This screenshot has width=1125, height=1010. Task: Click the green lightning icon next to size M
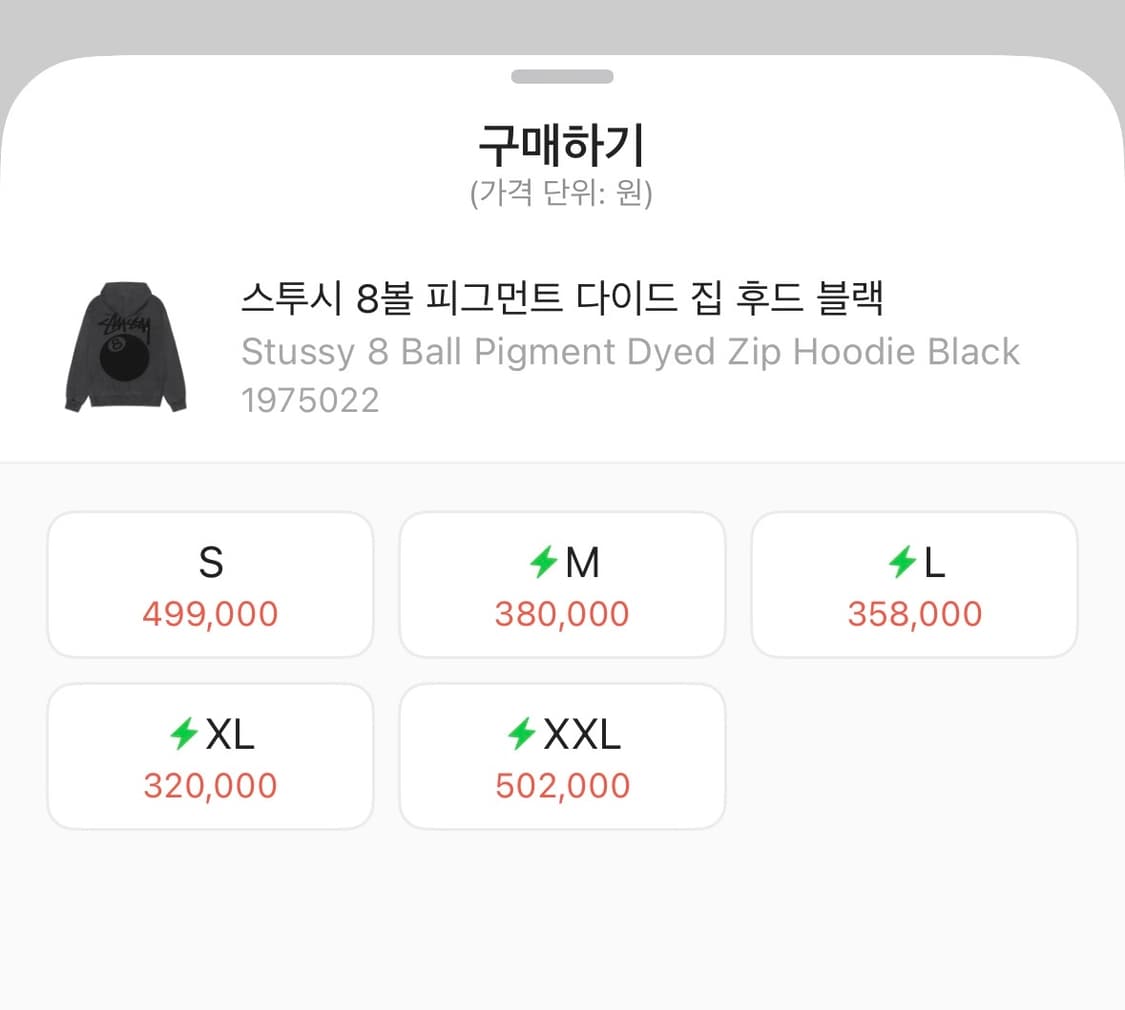[542, 562]
